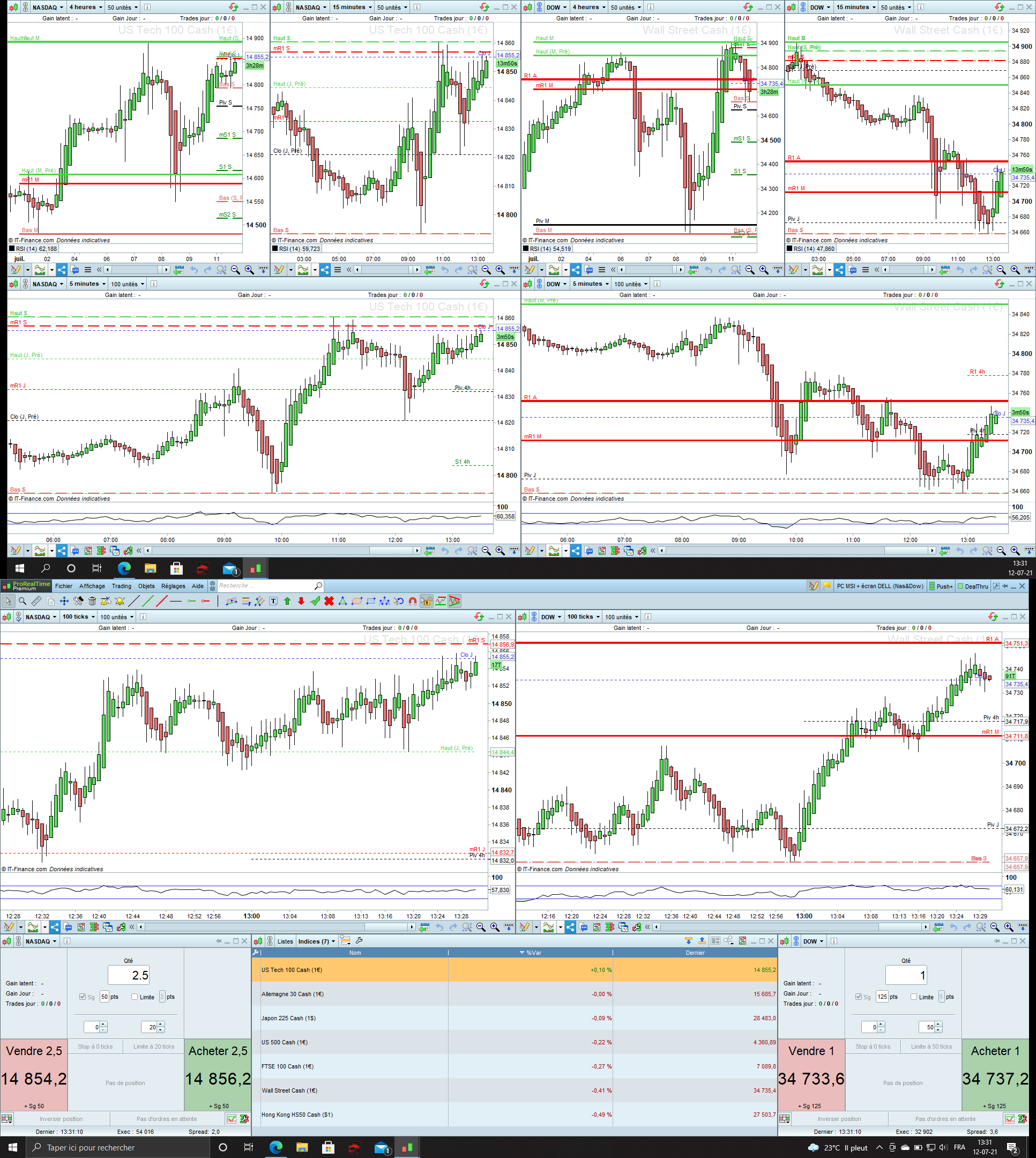The image size is (1036, 1158).
Task: Click the red X cross tool
Action: click(x=329, y=601)
